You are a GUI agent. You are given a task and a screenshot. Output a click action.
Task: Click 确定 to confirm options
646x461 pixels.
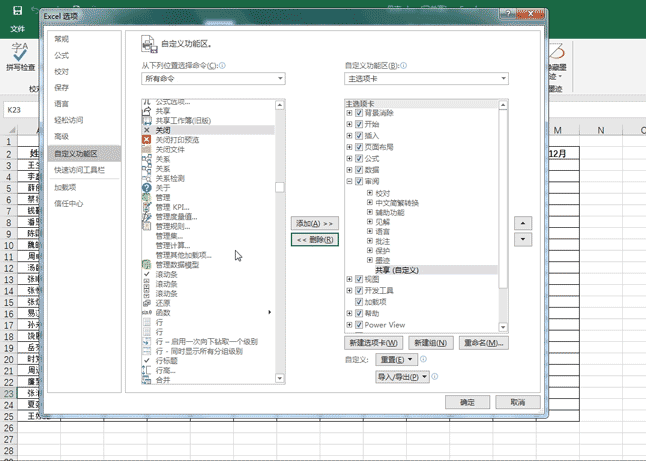click(x=467, y=402)
